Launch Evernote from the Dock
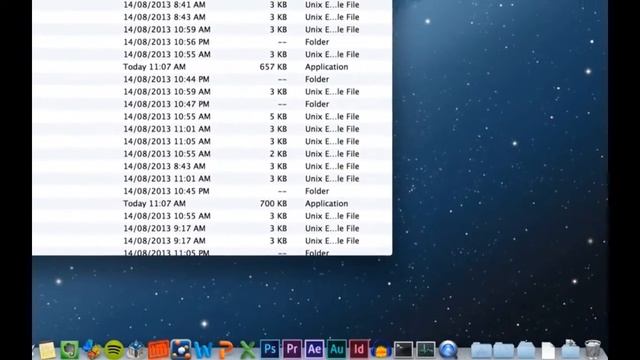640x360 pixels. (x=69, y=350)
